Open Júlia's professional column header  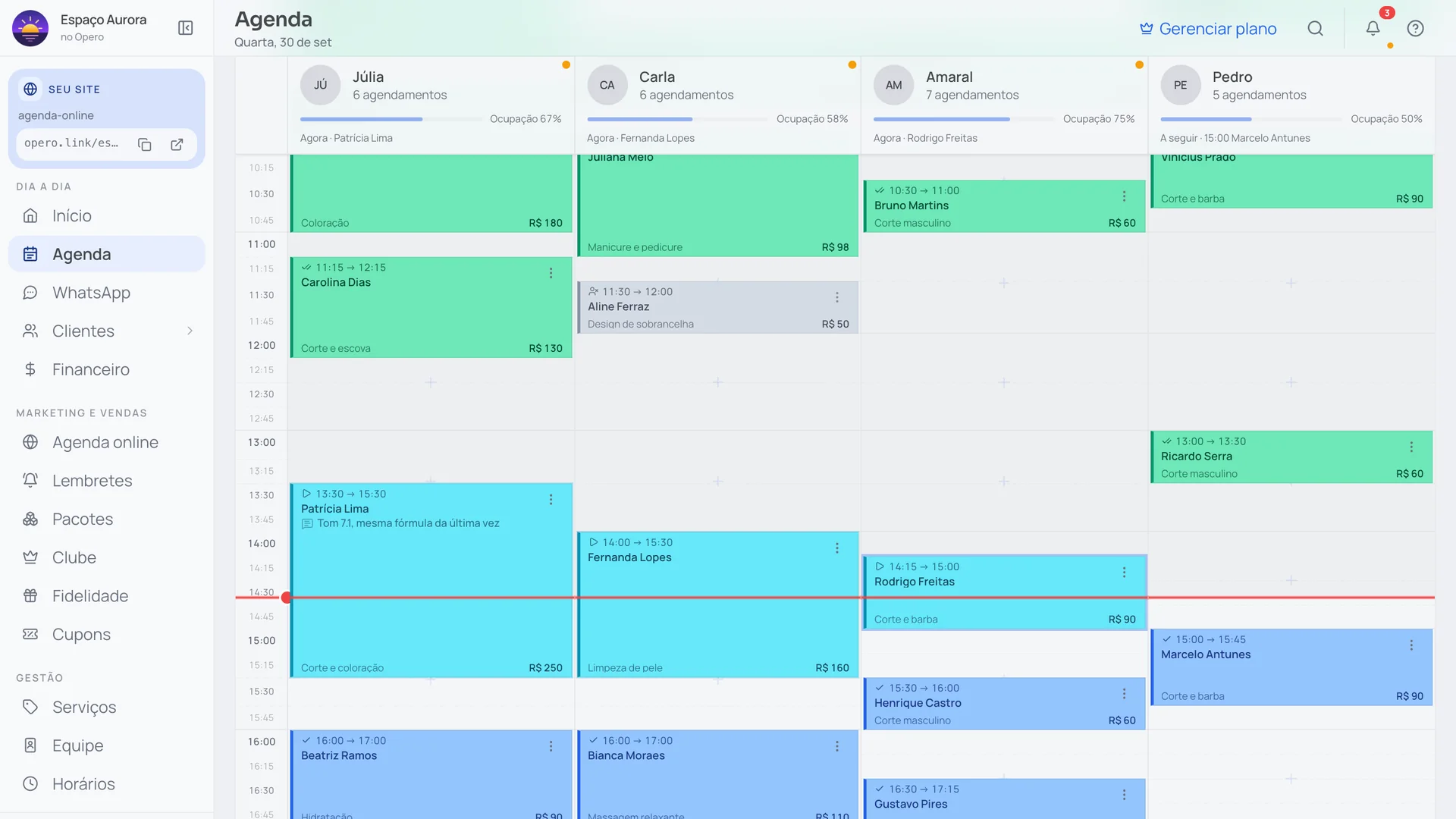(x=431, y=105)
